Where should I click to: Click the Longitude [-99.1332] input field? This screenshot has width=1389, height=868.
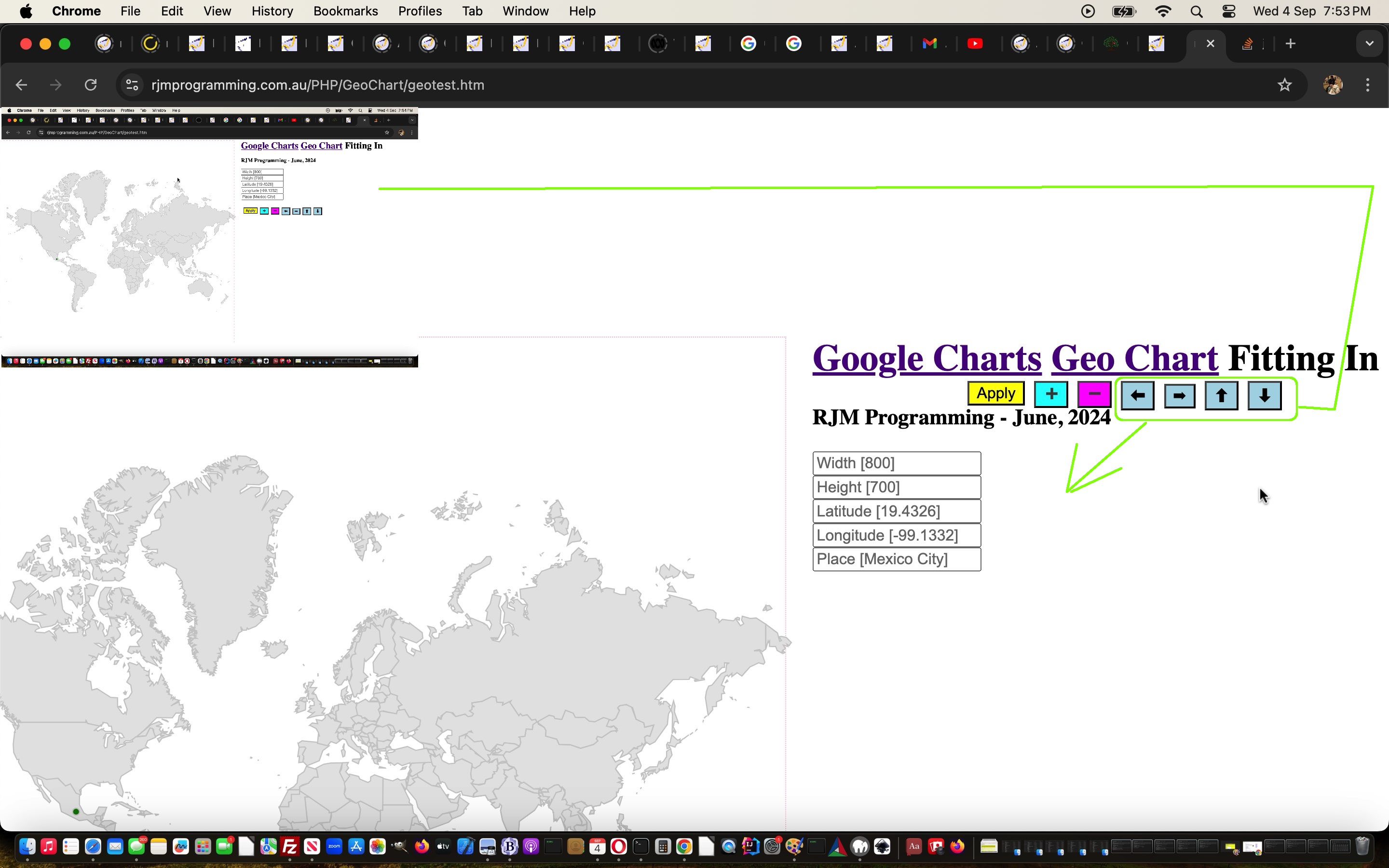pyautogui.click(x=897, y=536)
